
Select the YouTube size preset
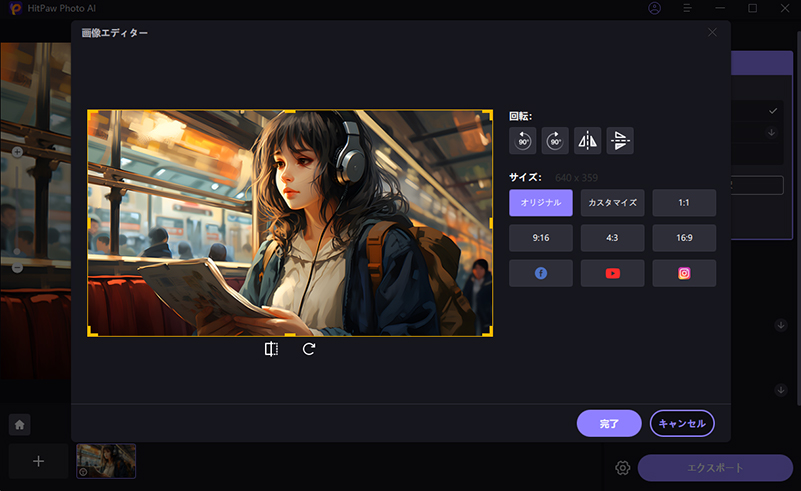(x=612, y=273)
